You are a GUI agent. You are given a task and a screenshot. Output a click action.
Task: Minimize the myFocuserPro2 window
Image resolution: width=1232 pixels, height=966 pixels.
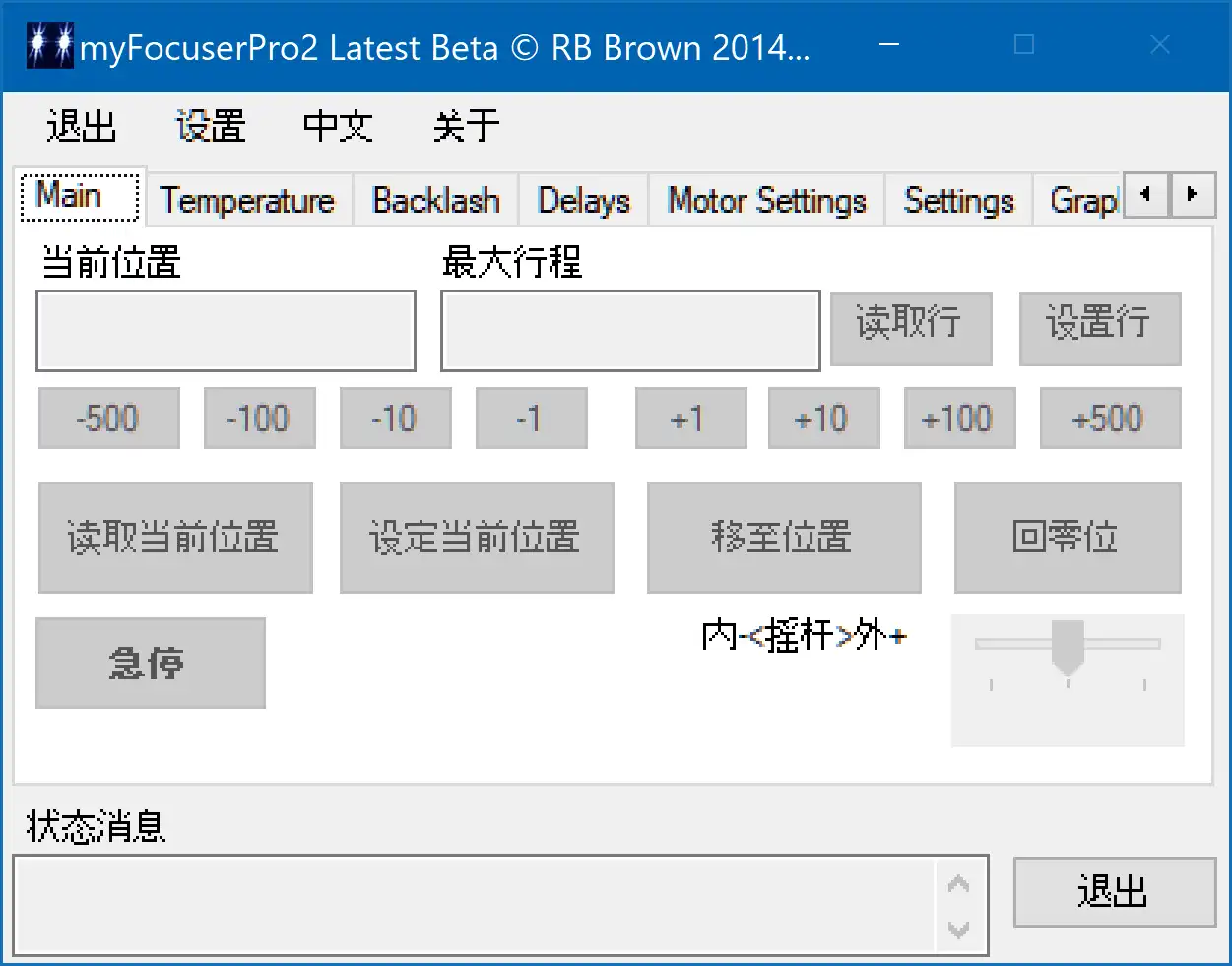(x=889, y=45)
